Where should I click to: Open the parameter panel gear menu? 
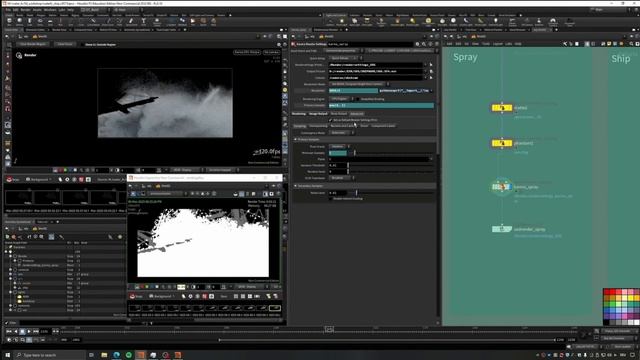coord(417,44)
